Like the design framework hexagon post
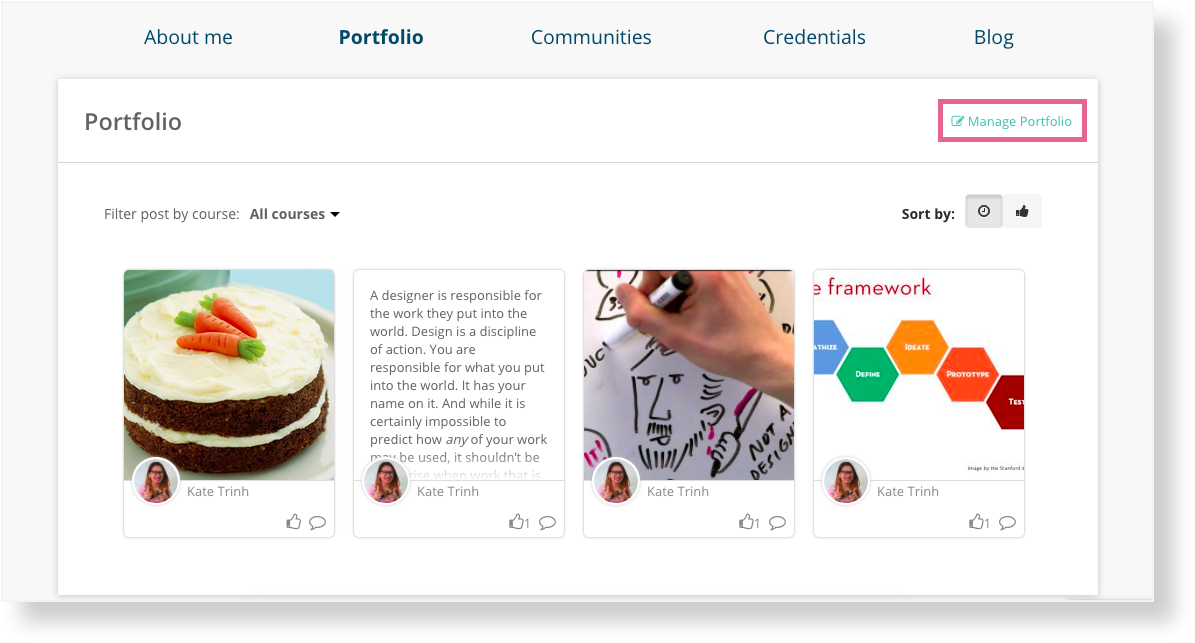Screen dimensions: 1195x643 979,522
